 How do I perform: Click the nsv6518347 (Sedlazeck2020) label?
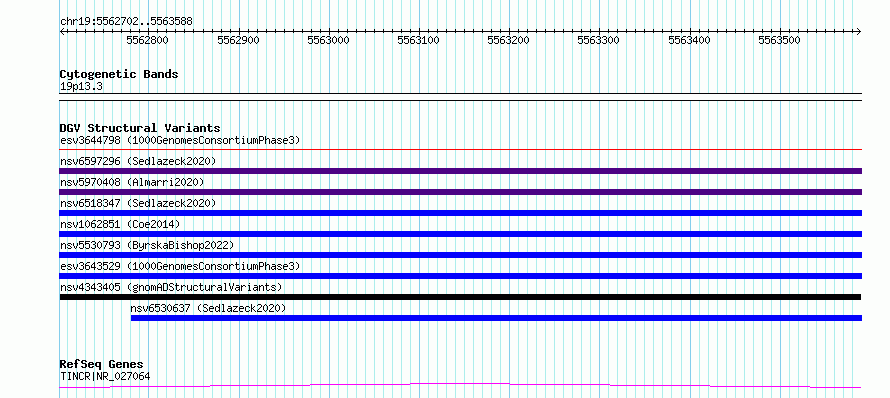point(138,203)
